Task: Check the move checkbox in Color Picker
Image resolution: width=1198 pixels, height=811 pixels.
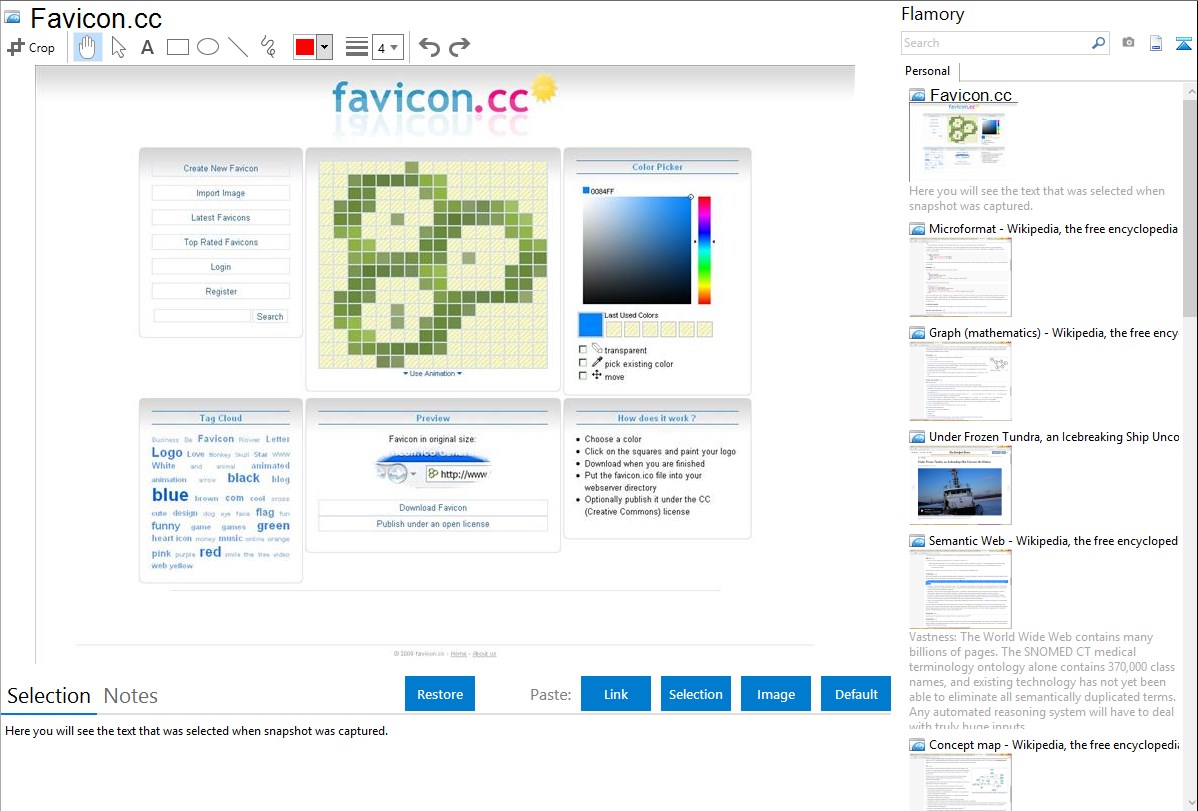Action: pyautogui.click(x=583, y=376)
